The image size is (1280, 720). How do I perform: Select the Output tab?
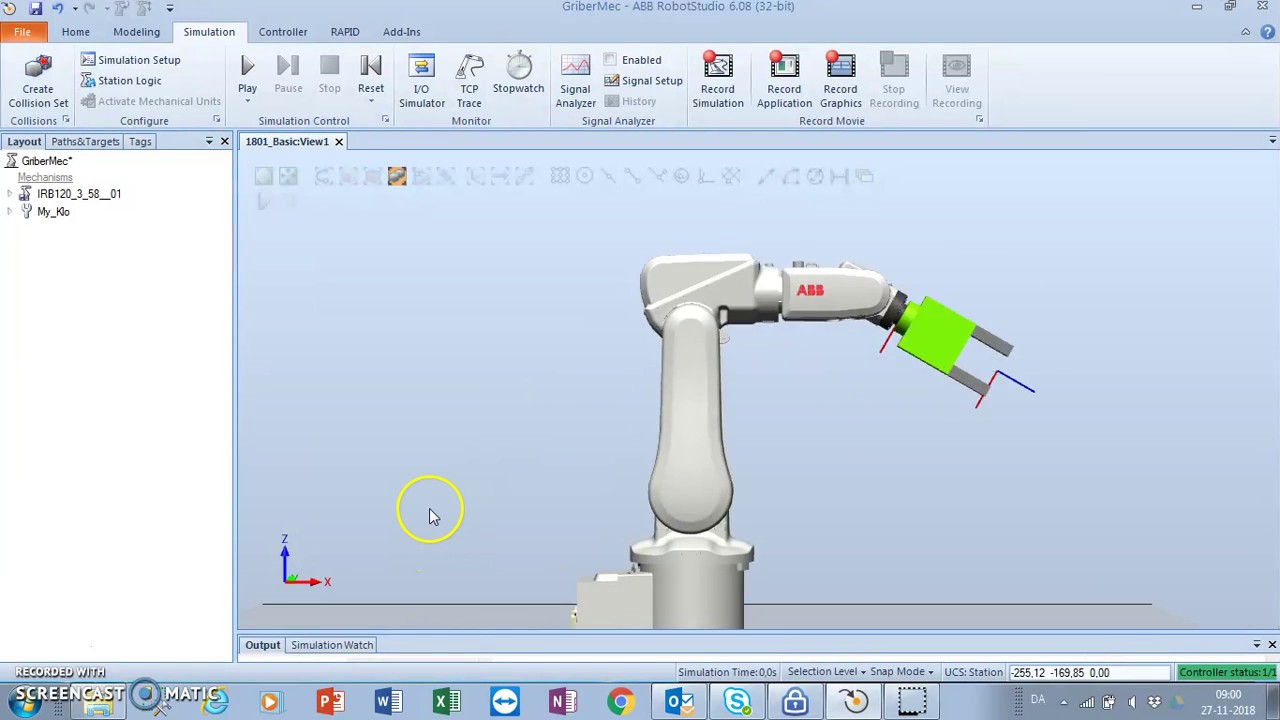coord(263,645)
